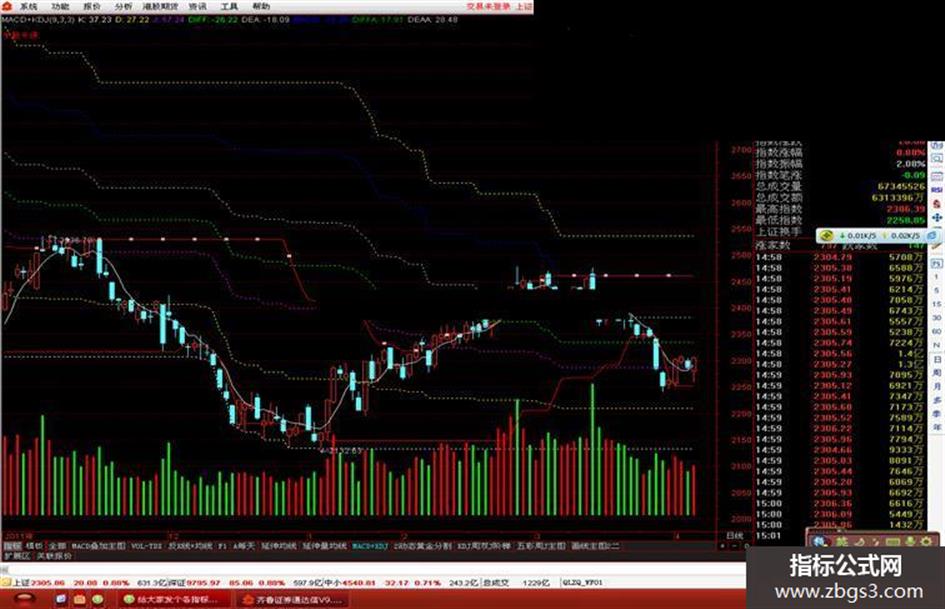The height and width of the screenshot is (609, 945).
Task: Select the 指标 tab
Action: click(12, 546)
